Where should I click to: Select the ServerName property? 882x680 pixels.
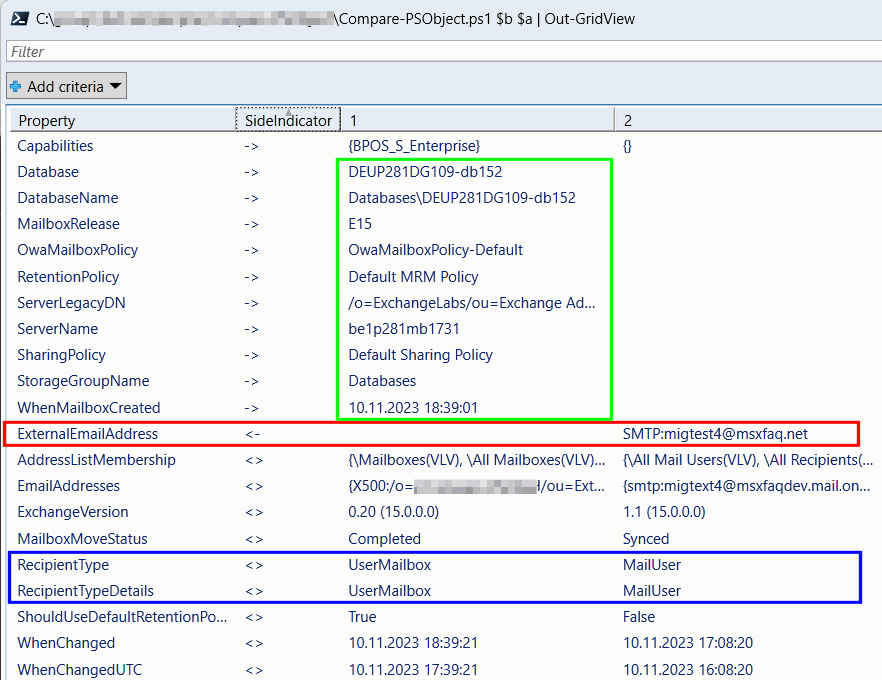[57, 328]
